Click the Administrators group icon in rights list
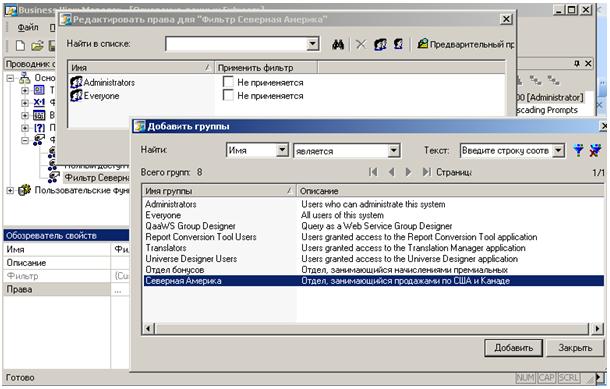The height and width of the screenshot is (389, 610). tap(76, 82)
